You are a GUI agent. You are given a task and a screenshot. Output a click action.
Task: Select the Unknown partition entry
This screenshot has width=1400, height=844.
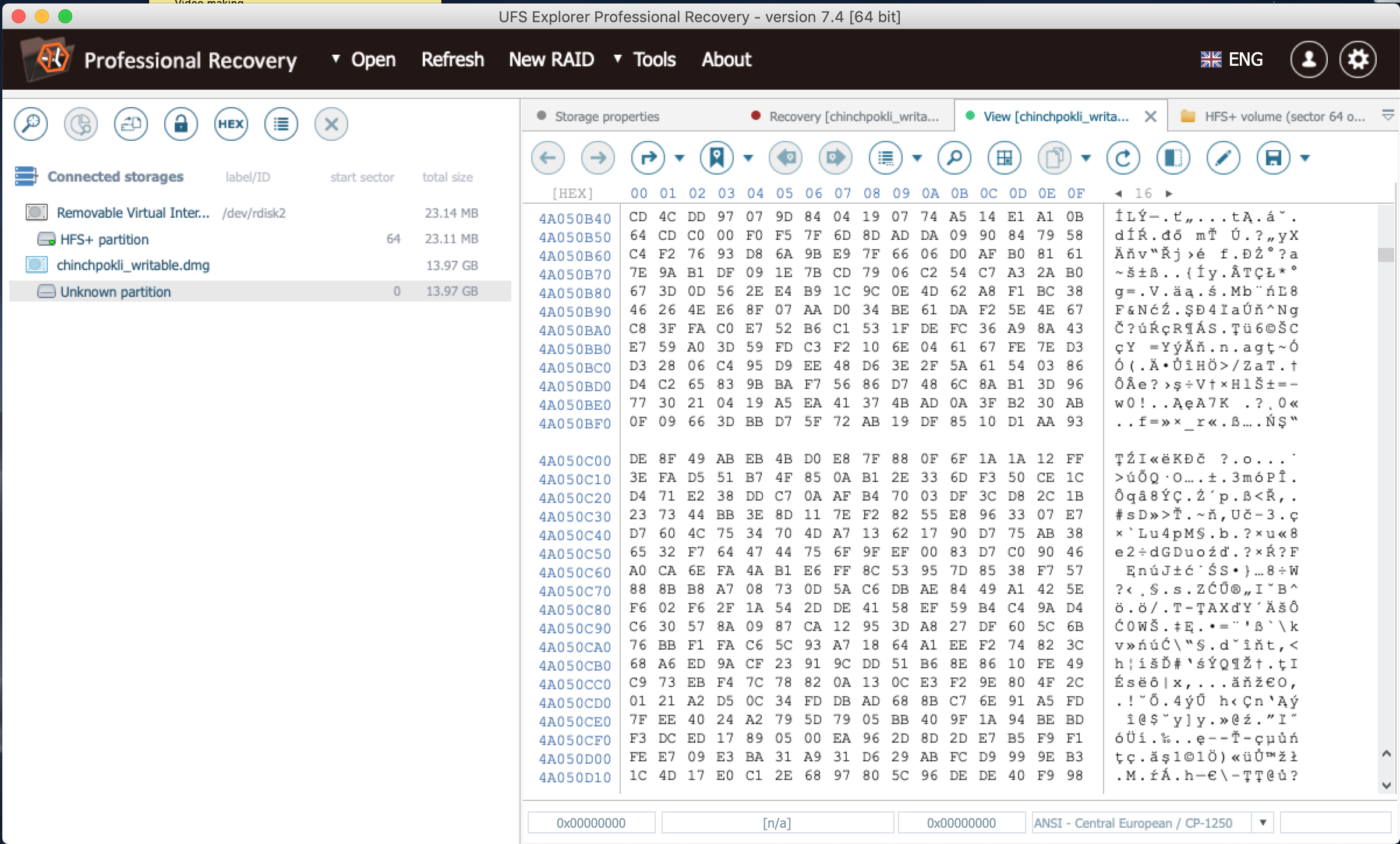[260, 291]
